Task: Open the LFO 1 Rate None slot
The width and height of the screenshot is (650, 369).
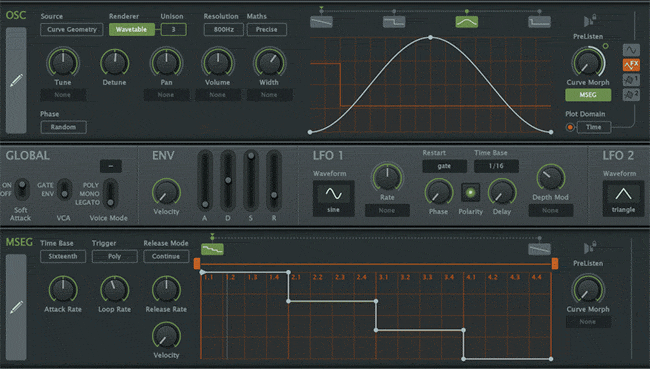Action: [387, 211]
